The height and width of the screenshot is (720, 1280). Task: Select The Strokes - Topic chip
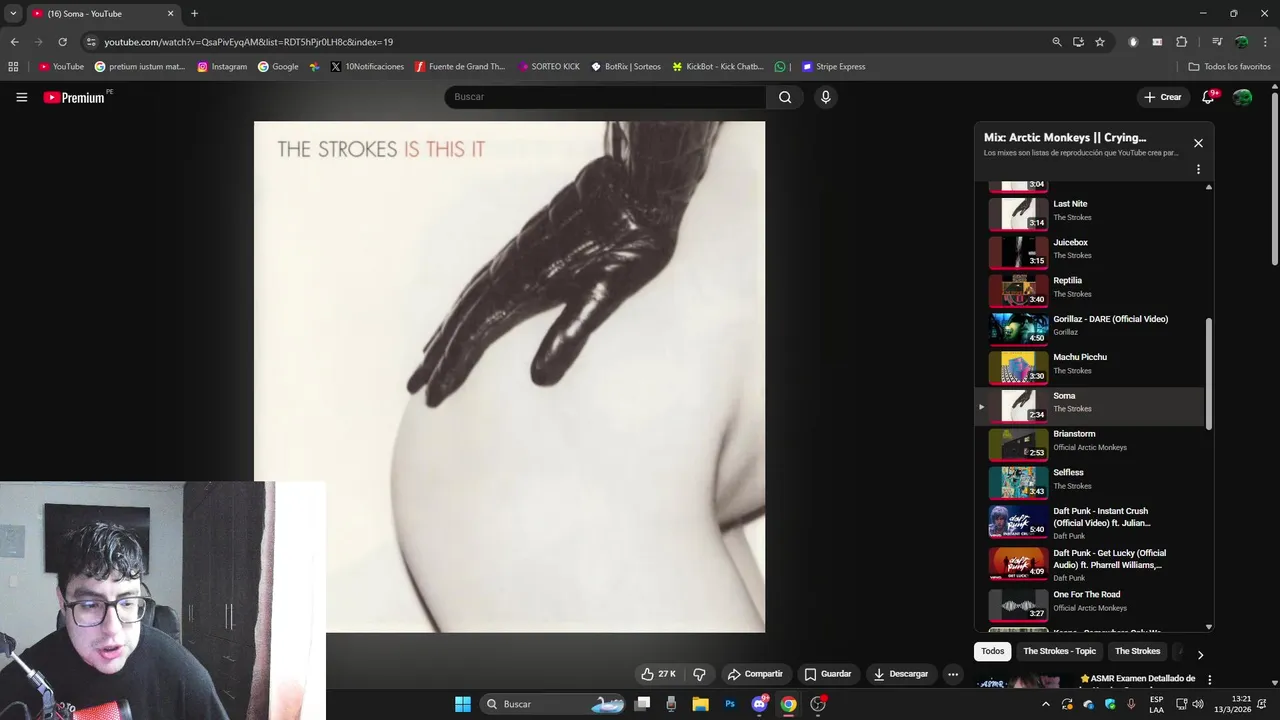[1059, 651]
